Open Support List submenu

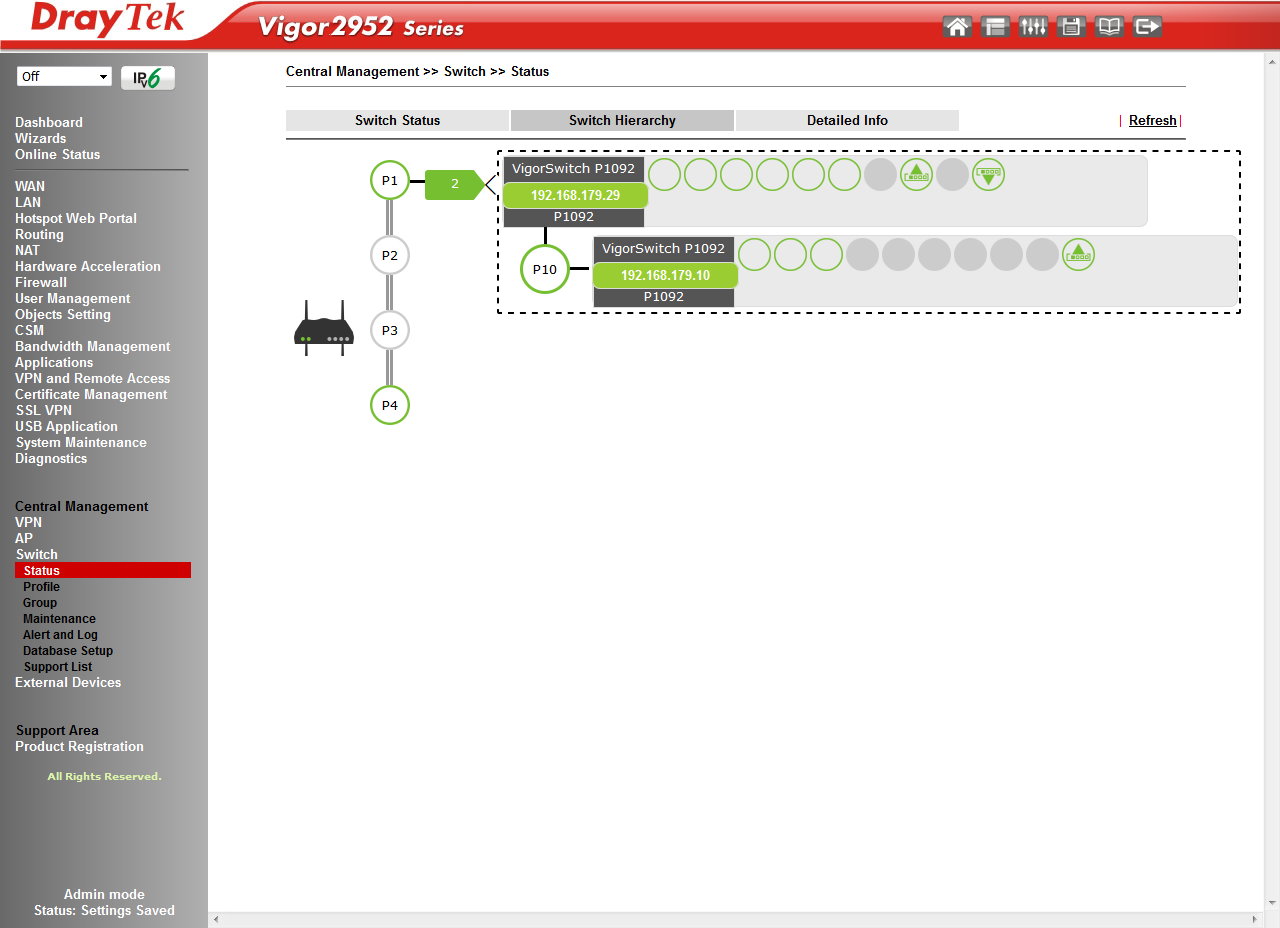point(58,666)
